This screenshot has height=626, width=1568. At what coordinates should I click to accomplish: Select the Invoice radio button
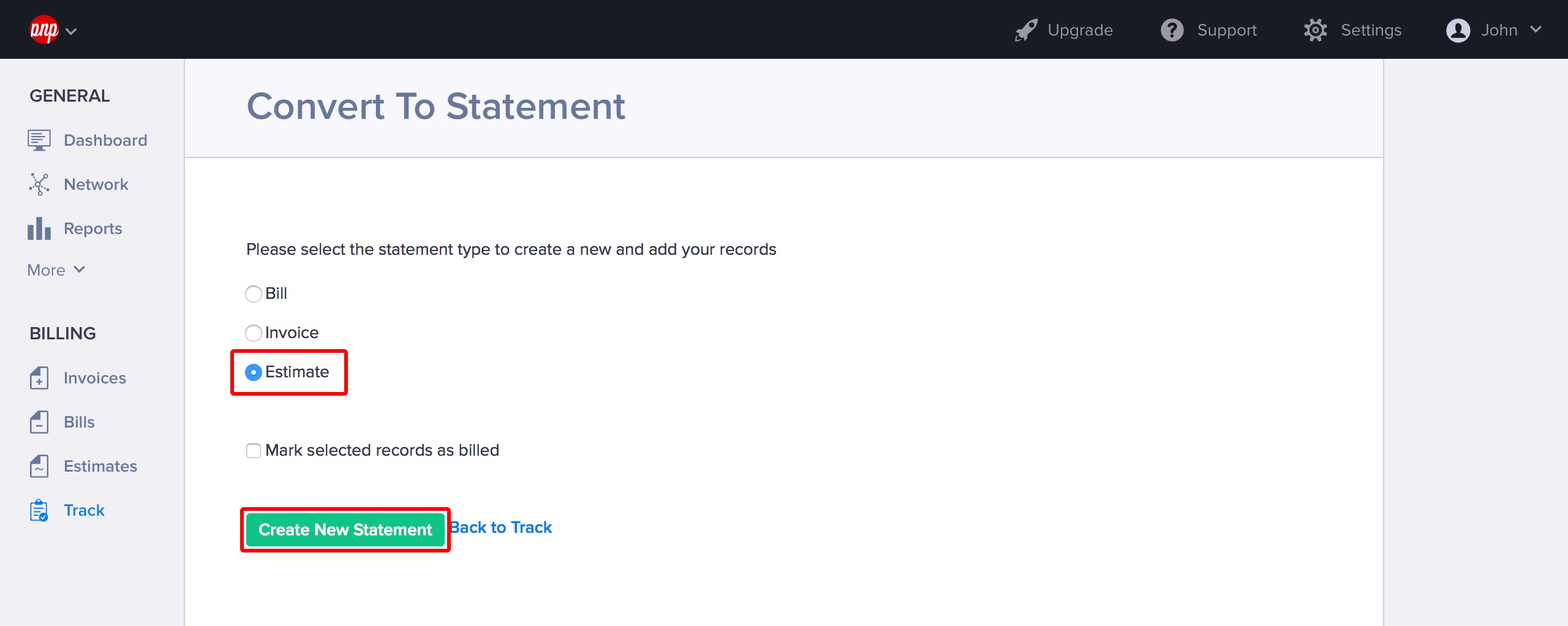(x=253, y=333)
